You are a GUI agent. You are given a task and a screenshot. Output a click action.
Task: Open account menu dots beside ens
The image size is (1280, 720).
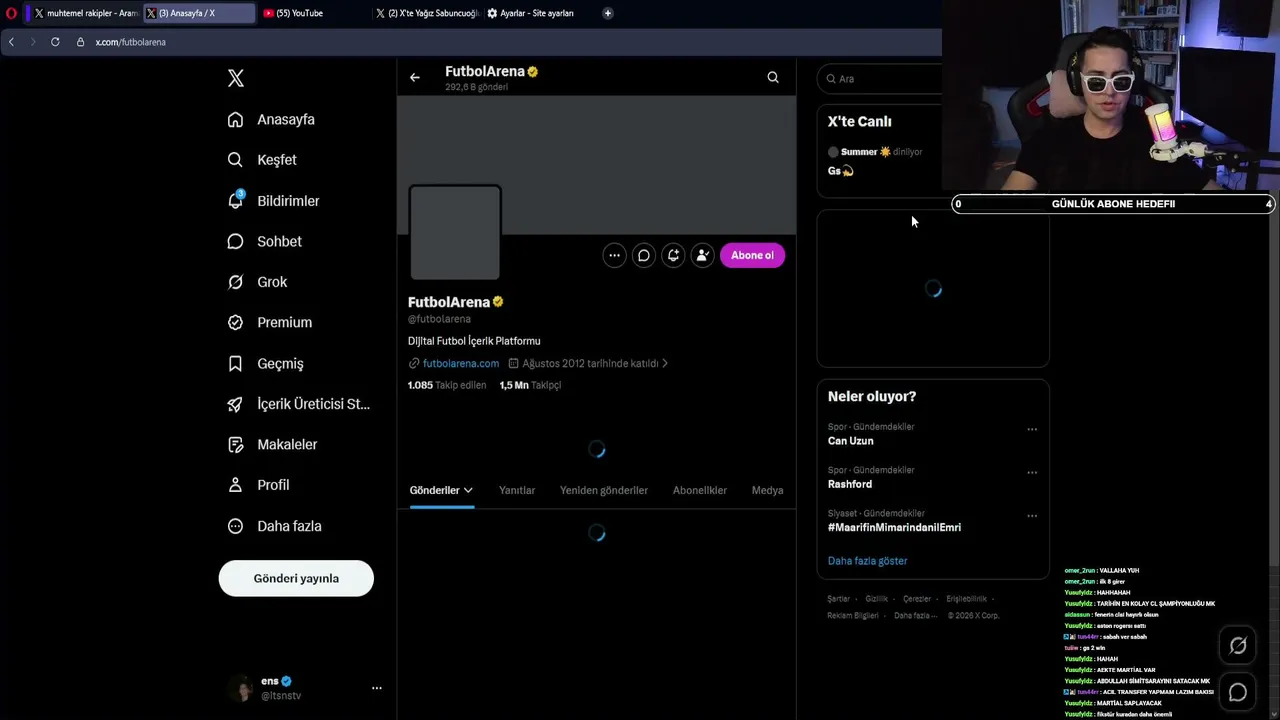click(377, 688)
